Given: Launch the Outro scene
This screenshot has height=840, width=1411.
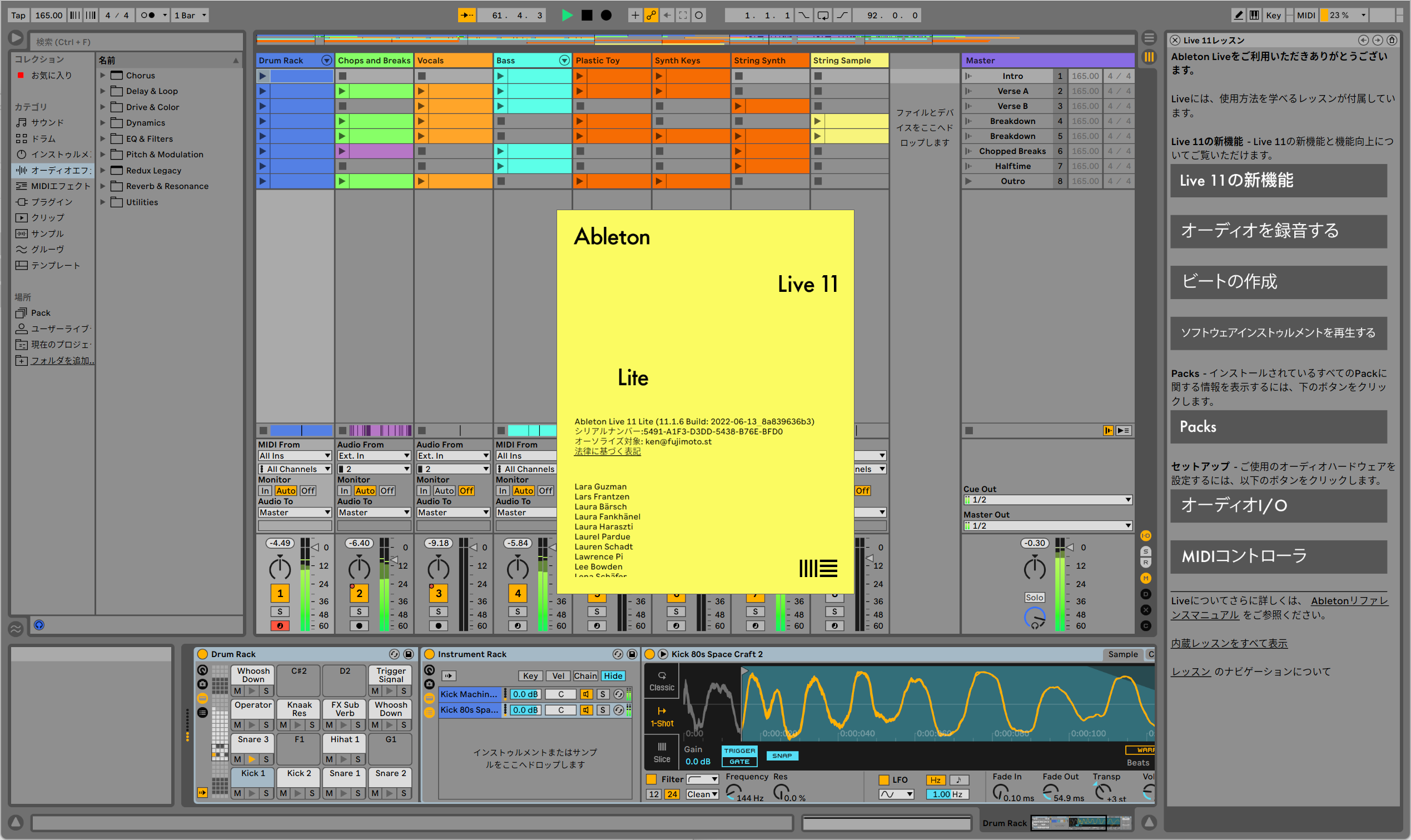Looking at the screenshot, I should coord(968,181).
